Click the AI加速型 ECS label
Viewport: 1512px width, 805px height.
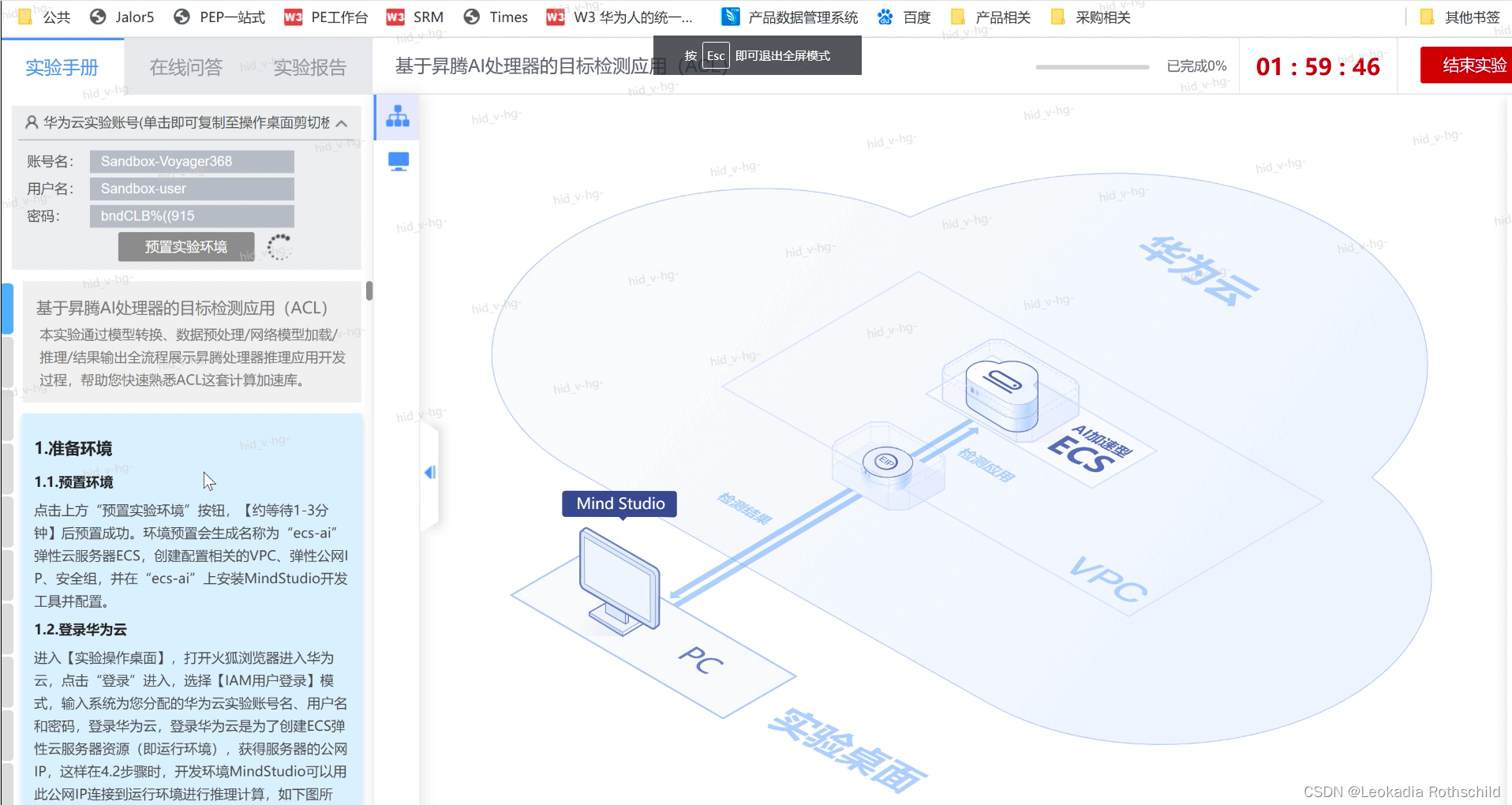(x=1089, y=450)
